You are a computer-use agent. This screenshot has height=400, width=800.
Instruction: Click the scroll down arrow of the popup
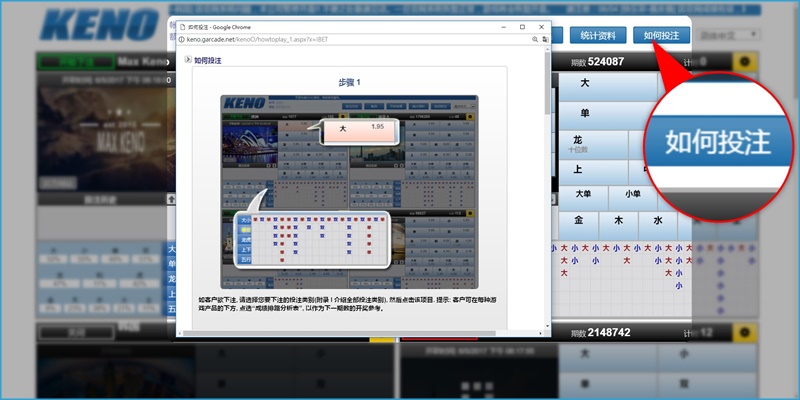pyautogui.click(x=547, y=326)
